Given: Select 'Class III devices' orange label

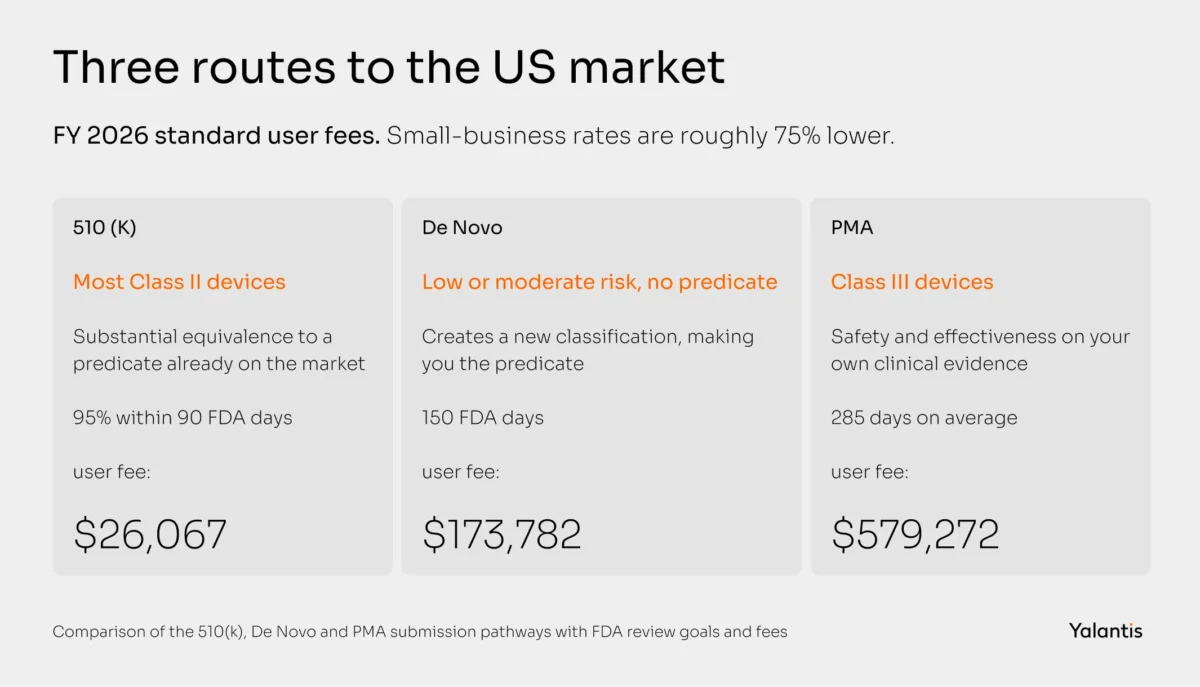Looking at the screenshot, I should (912, 282).
